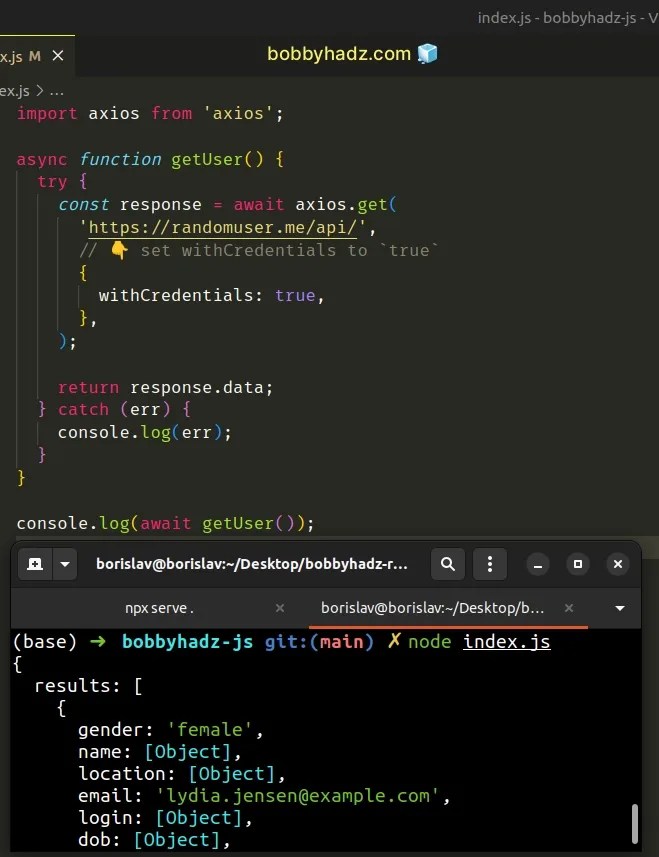The width and height of the screenshot is (659, 857).
Task: Expand new tab options dropdown arrow
Action: click(x=65, y=564)
